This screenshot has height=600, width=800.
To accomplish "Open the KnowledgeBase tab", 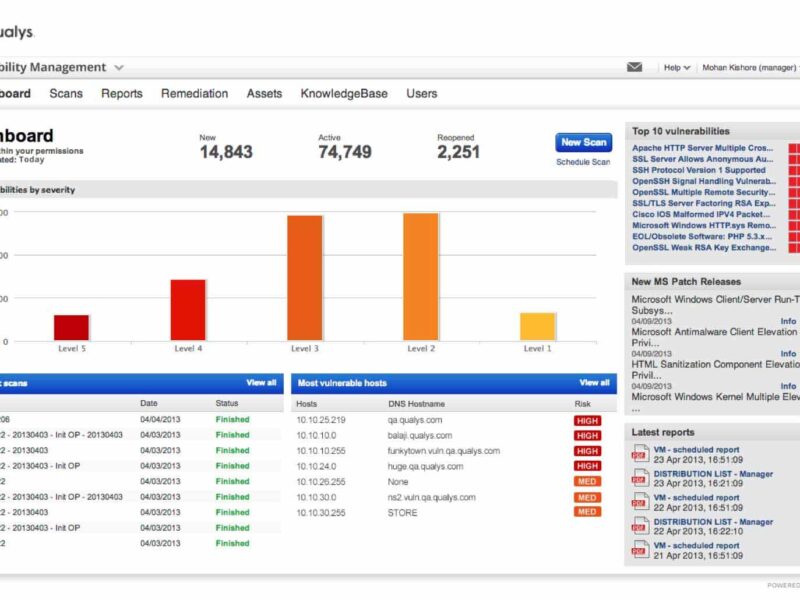I will click(x=344, y=93).
